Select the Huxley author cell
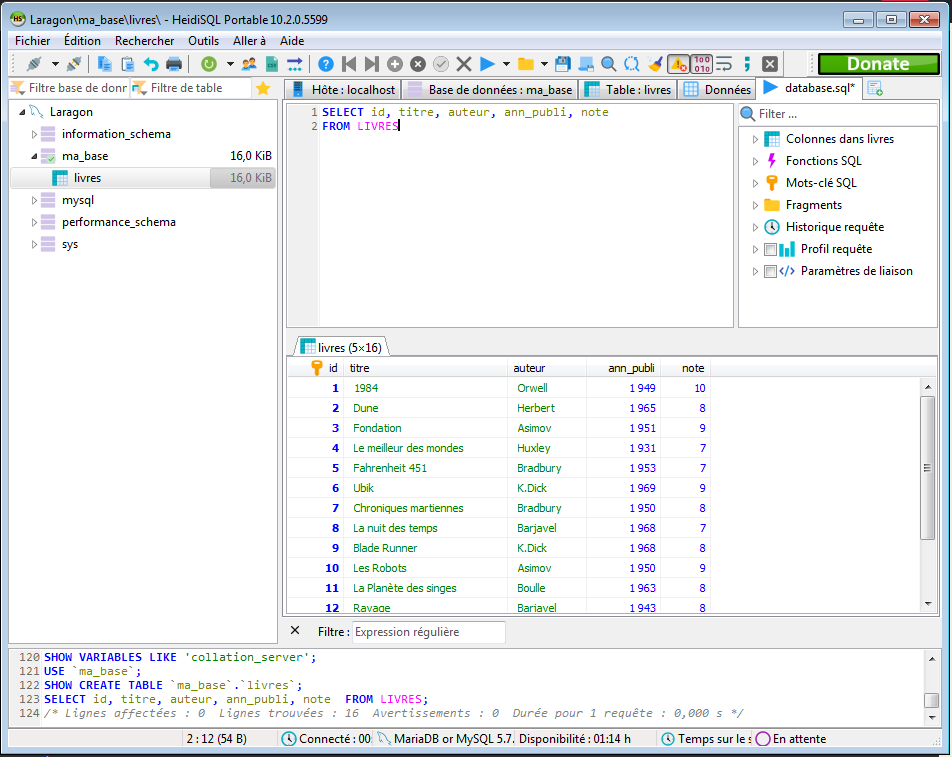Screen dimensions: 952x757 [x=547, y=448]
